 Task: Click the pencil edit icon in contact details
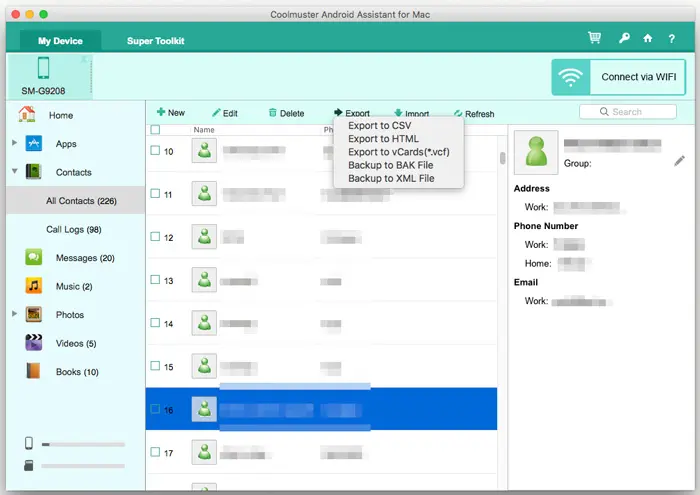[679, 161]
